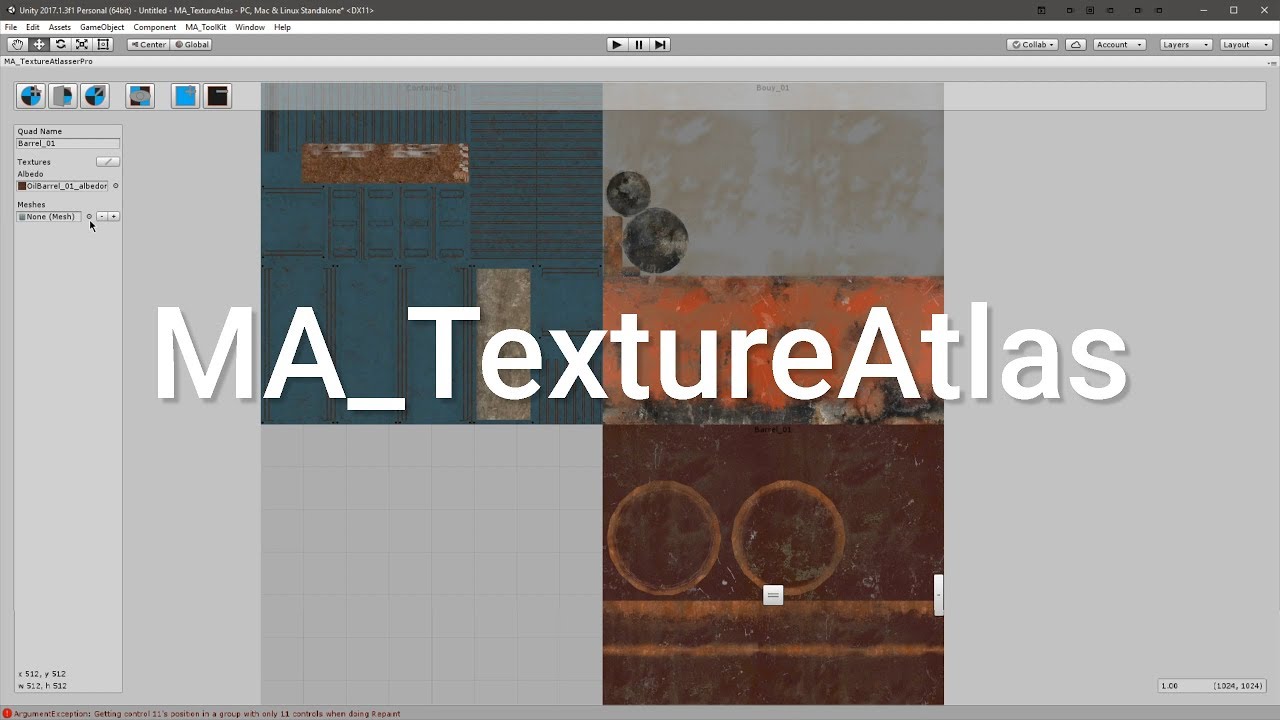Screen dimensions: 1280x720
Task: Open the Edit menu
Action: pos(33,27)
